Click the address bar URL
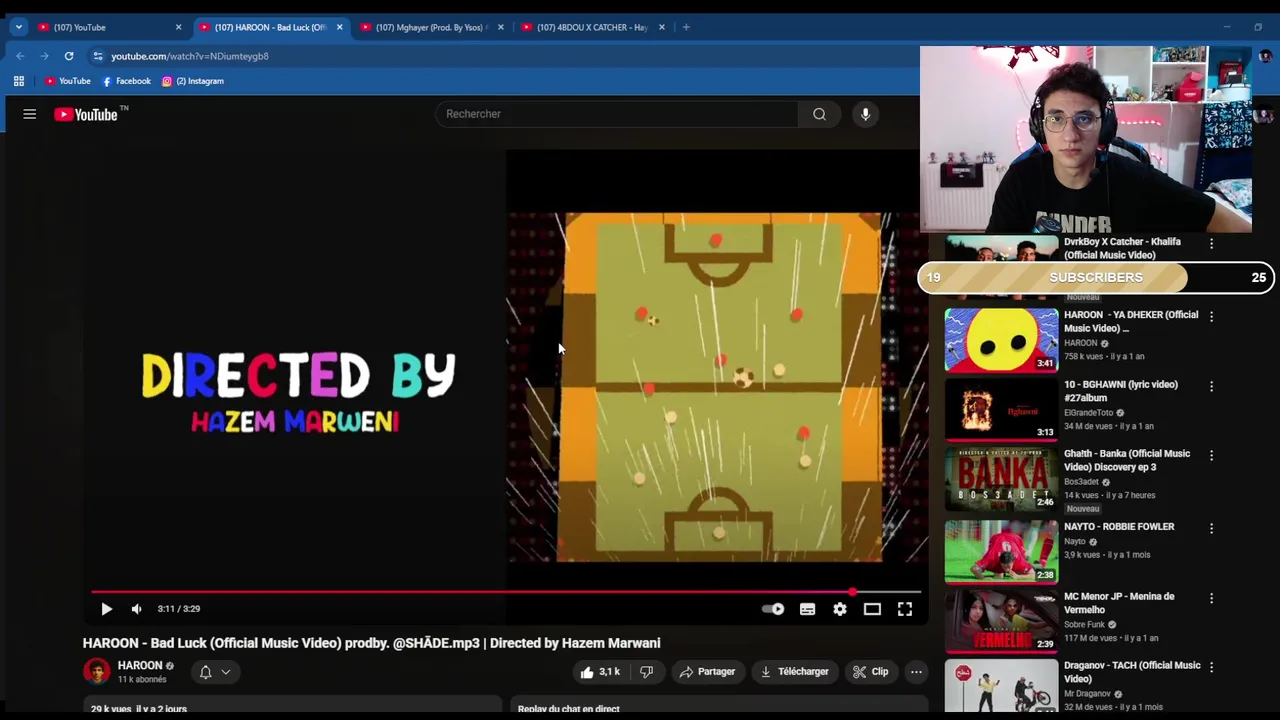 pyautogui.click(x=190, y=56)
